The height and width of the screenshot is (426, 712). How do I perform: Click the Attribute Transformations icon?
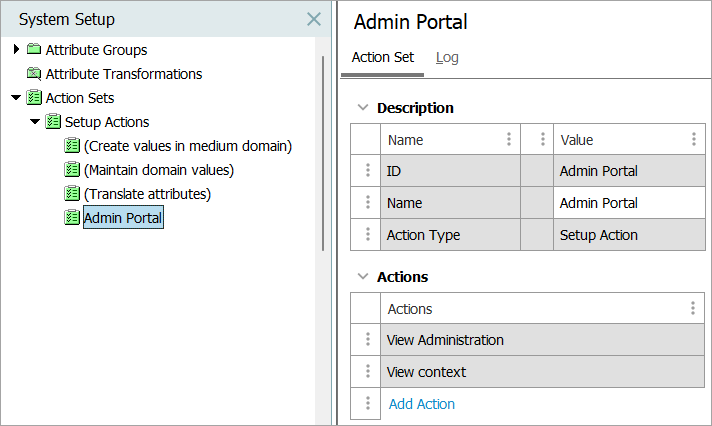point(34,74)
